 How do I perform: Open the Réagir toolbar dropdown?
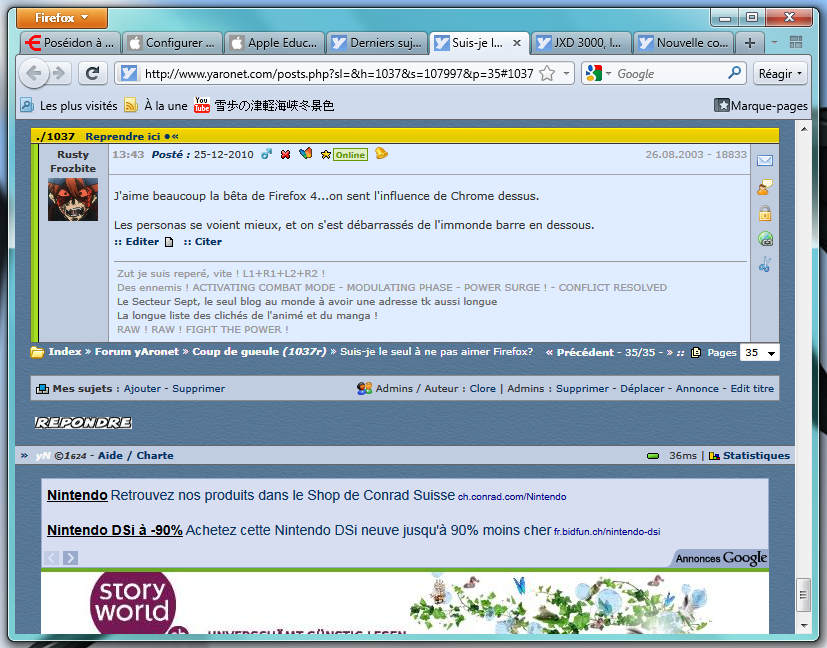click(x=781, y=73)
